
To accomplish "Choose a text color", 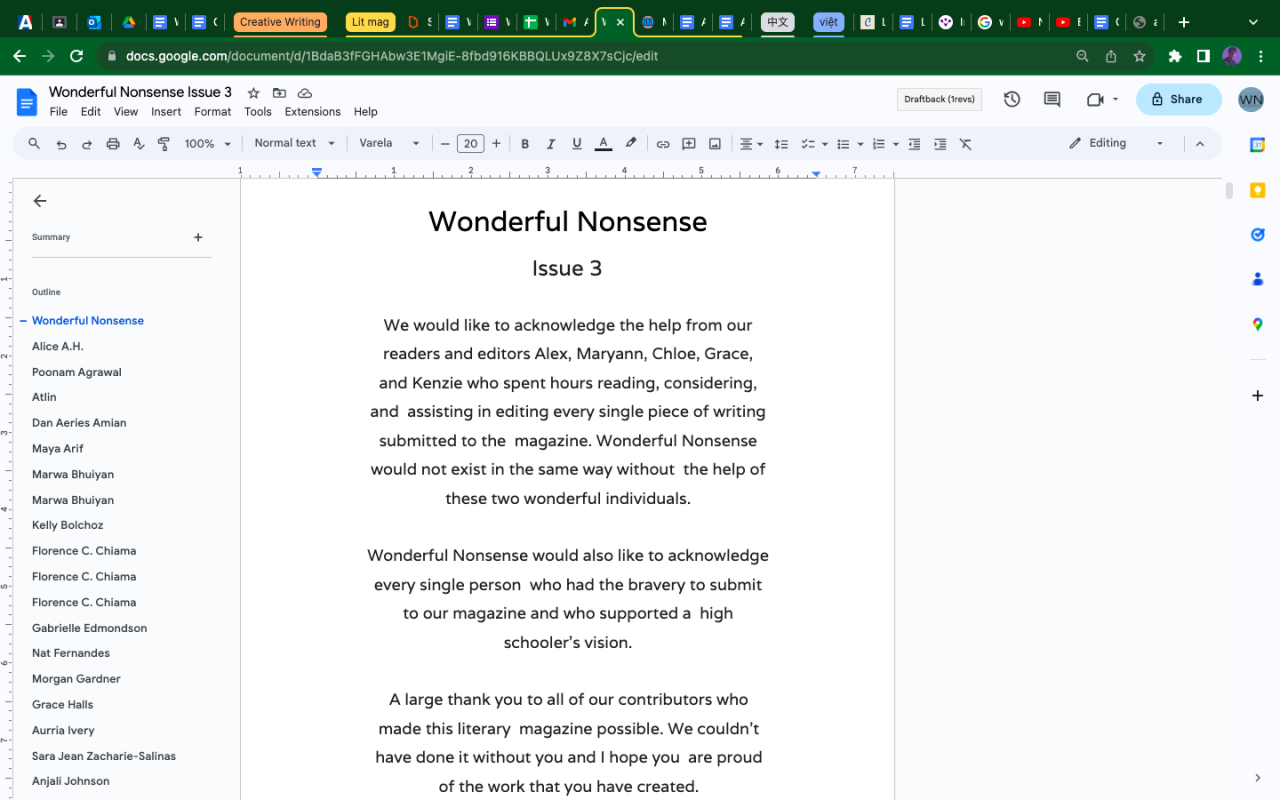I will [603, 144].
